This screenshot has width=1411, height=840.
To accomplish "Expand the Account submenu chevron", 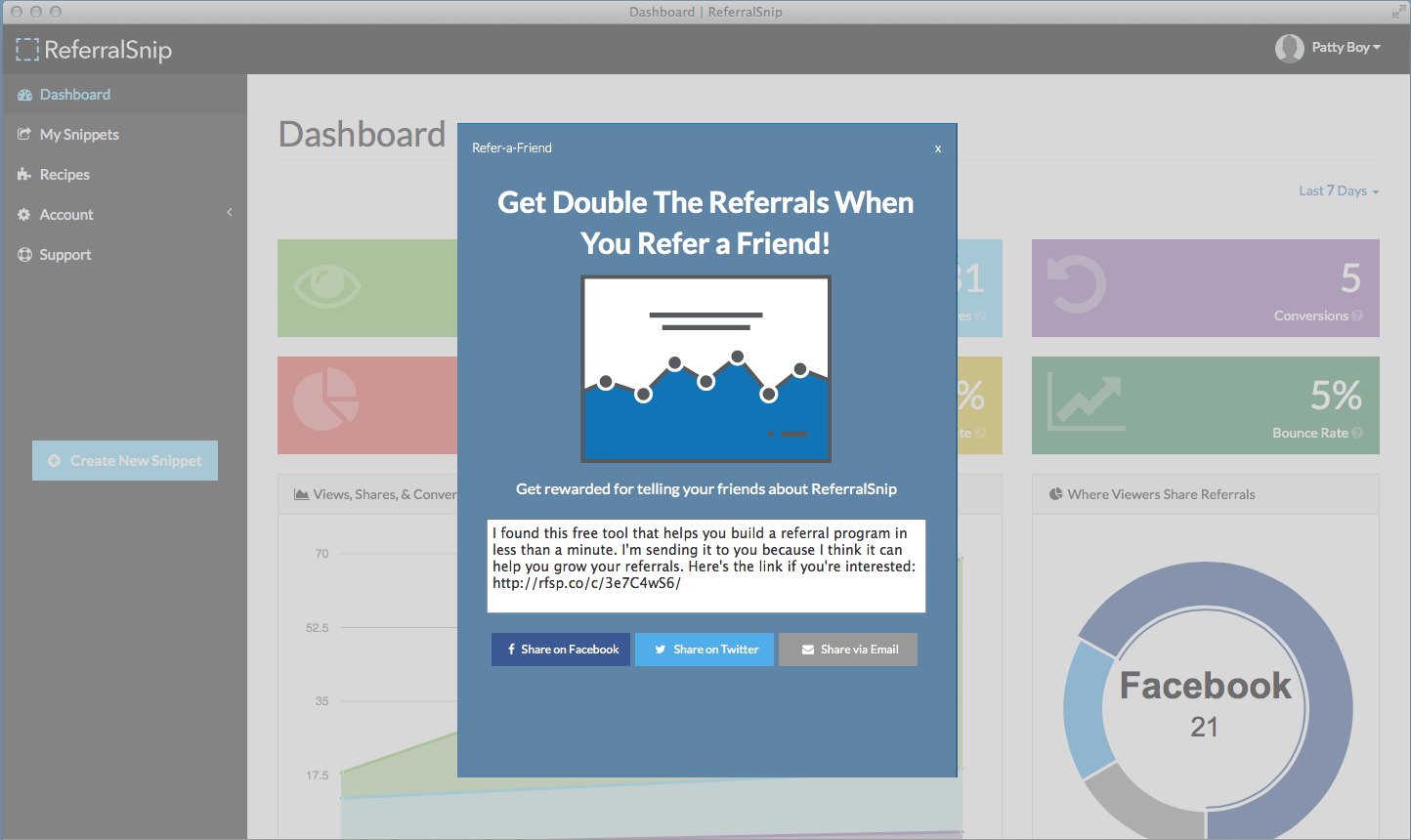I will 230,212.
